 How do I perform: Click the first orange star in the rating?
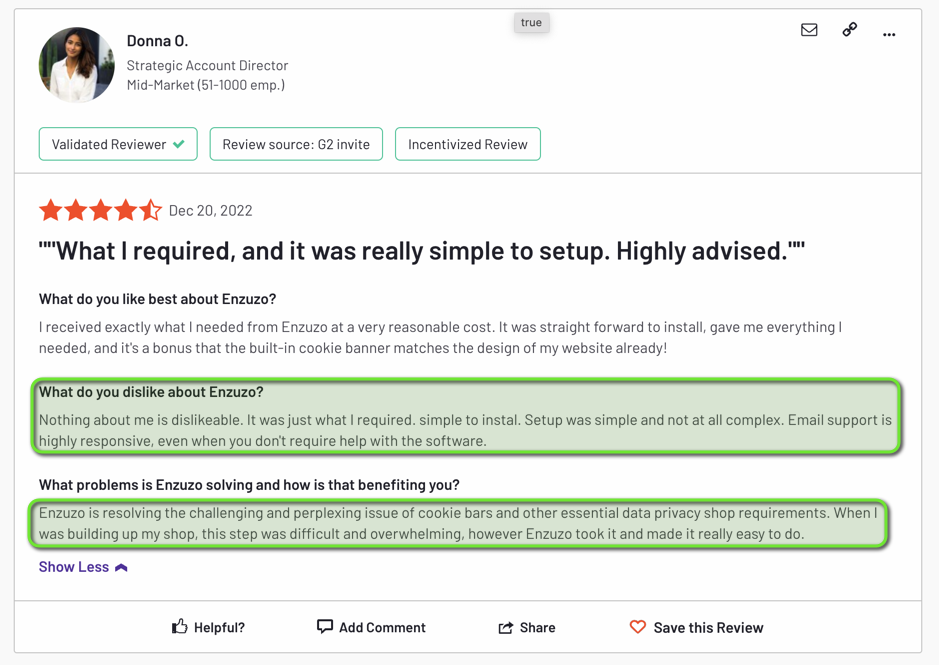(51, 210)
